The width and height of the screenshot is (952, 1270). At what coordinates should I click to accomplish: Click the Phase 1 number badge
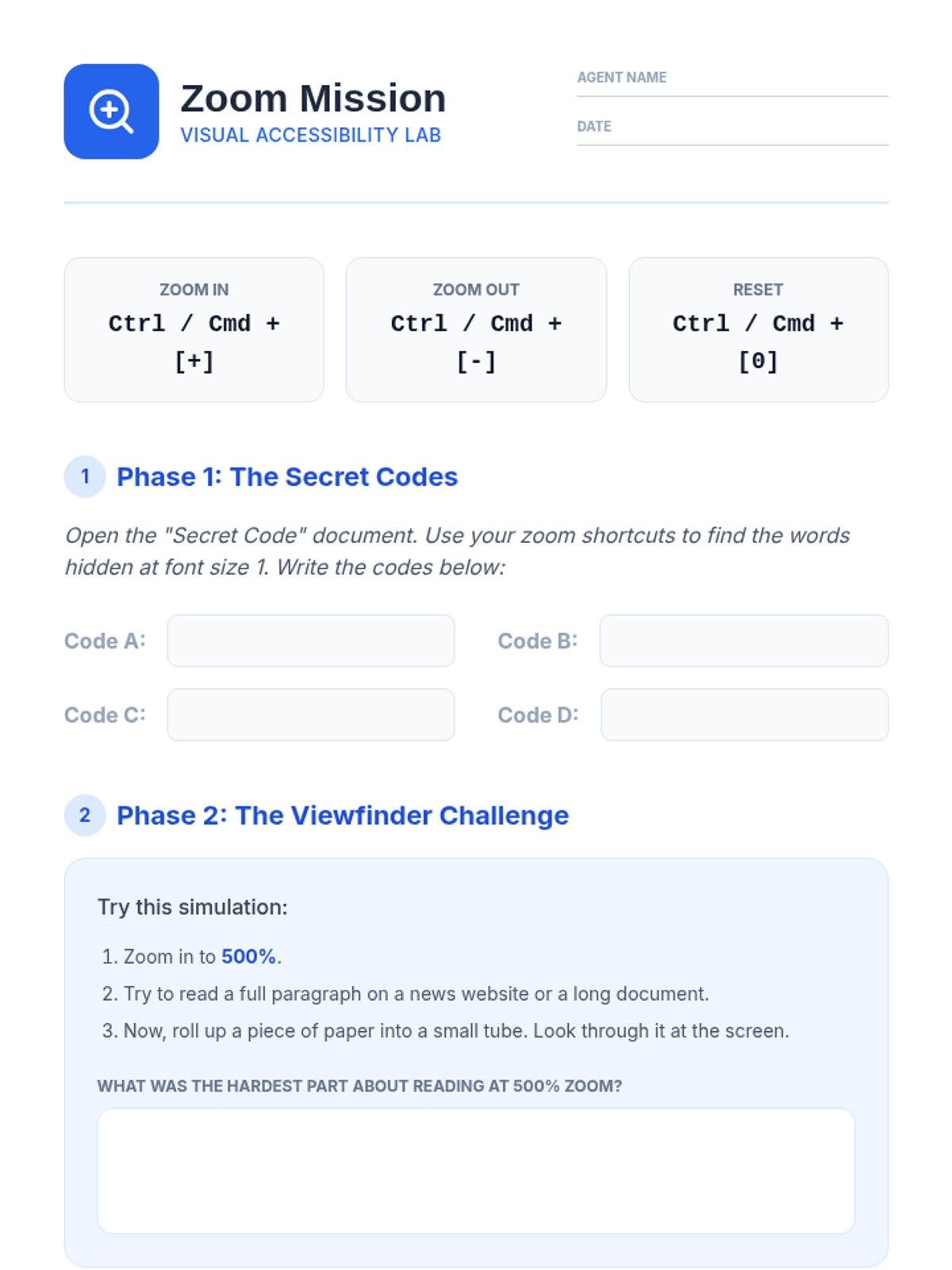(85, 476)
